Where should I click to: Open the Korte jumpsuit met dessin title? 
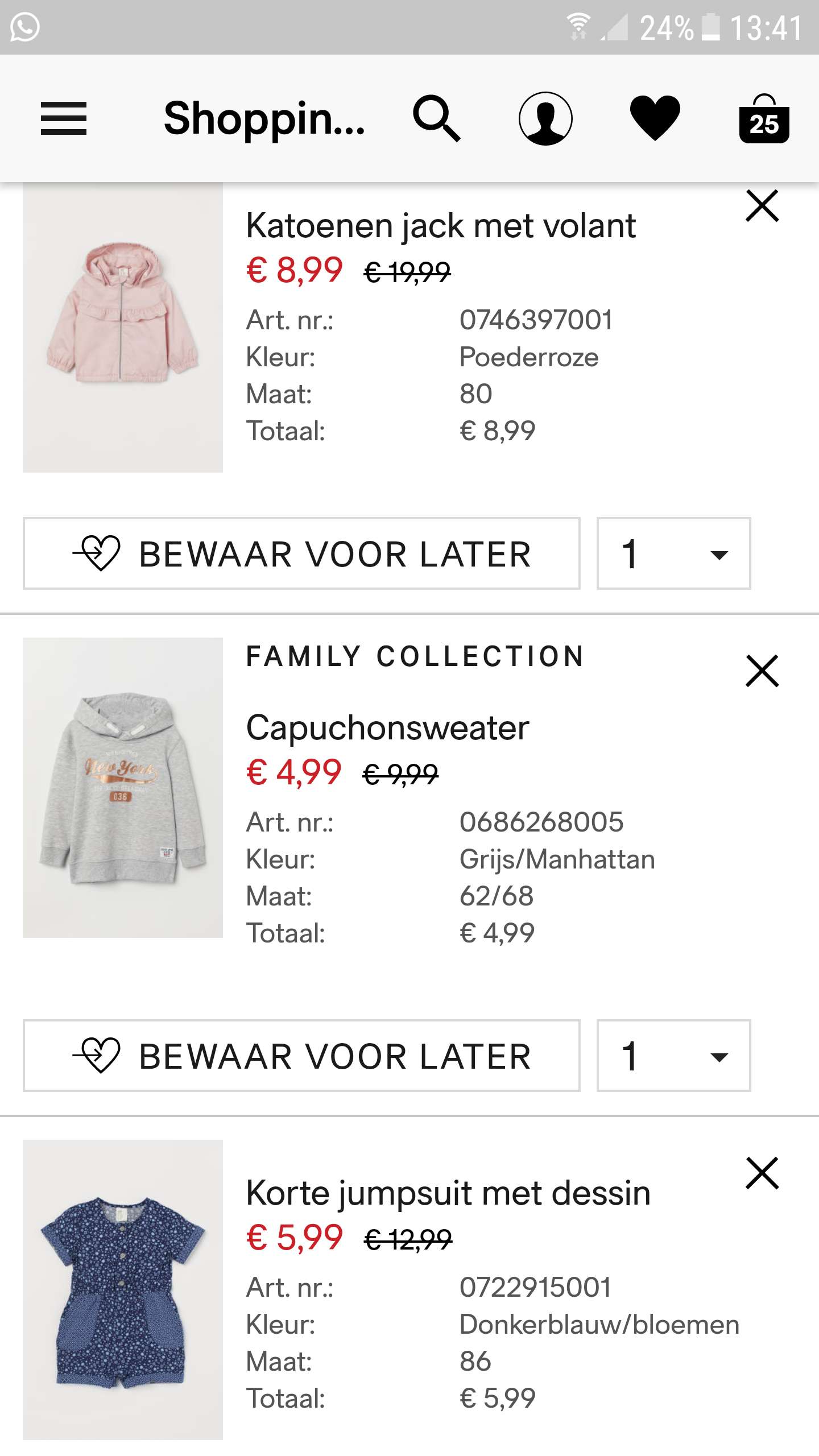(x=448, y=1193)
